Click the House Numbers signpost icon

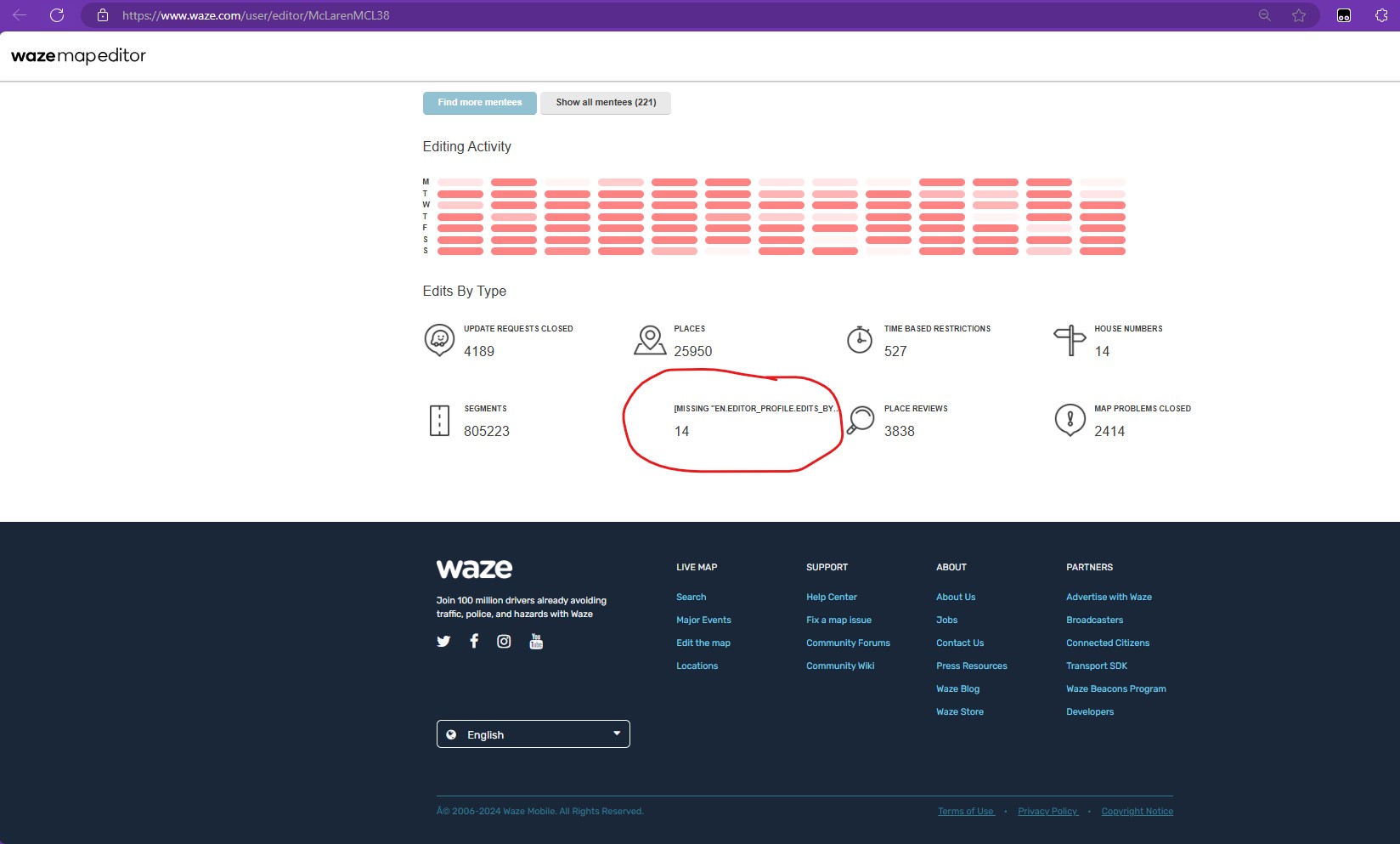pos(1070,340)
